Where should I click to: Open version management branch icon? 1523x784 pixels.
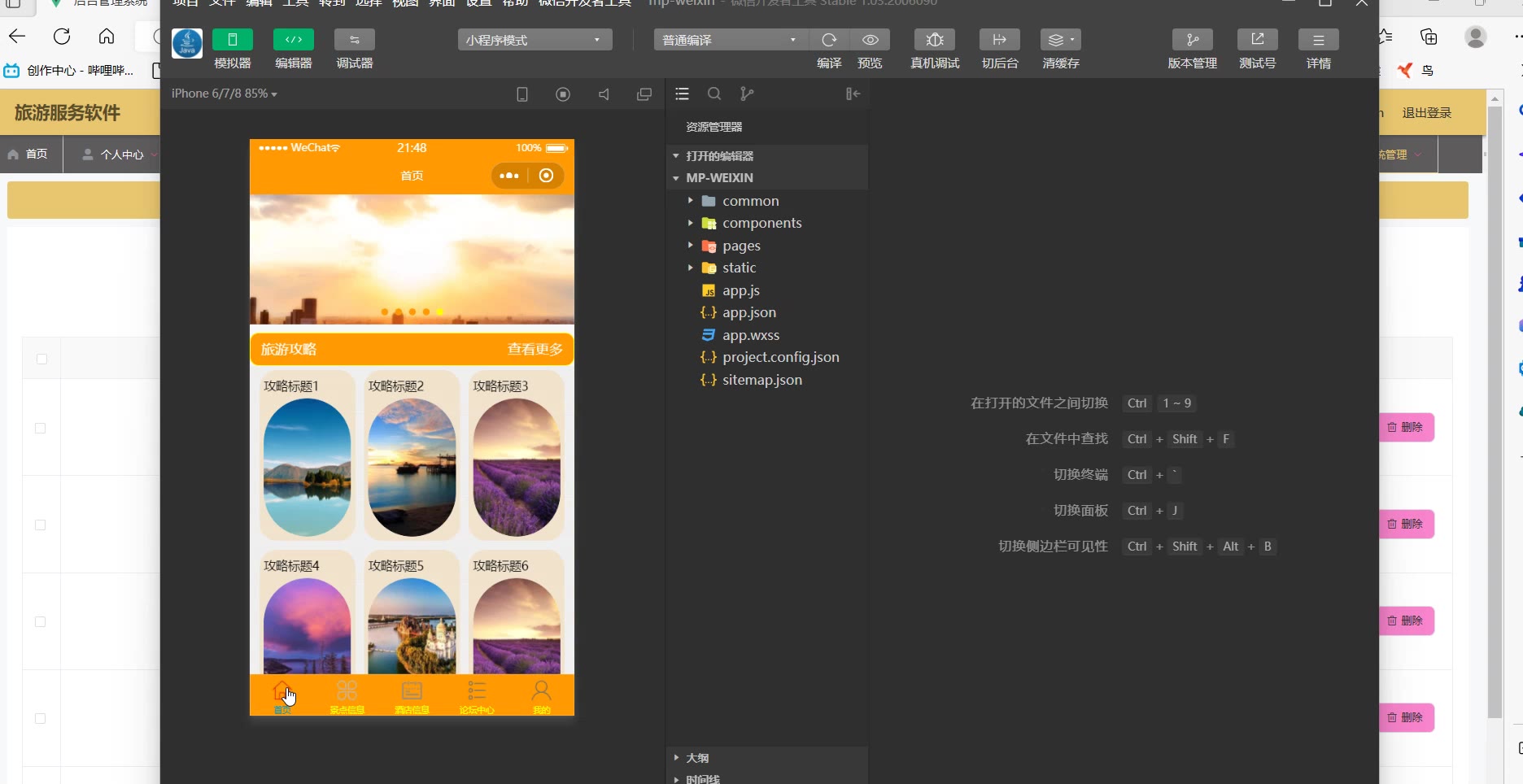tap(1192, 40)
